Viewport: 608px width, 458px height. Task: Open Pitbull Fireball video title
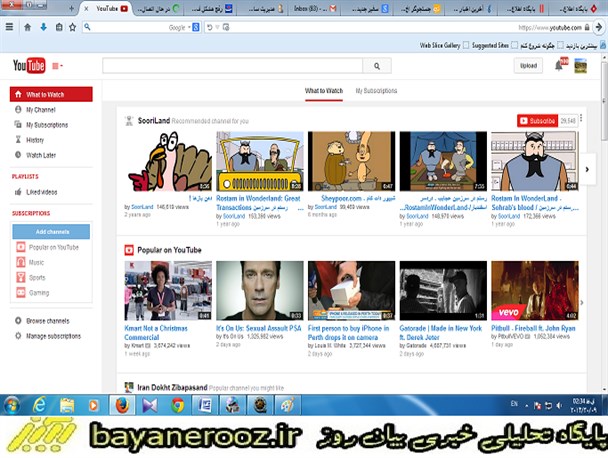533,328
